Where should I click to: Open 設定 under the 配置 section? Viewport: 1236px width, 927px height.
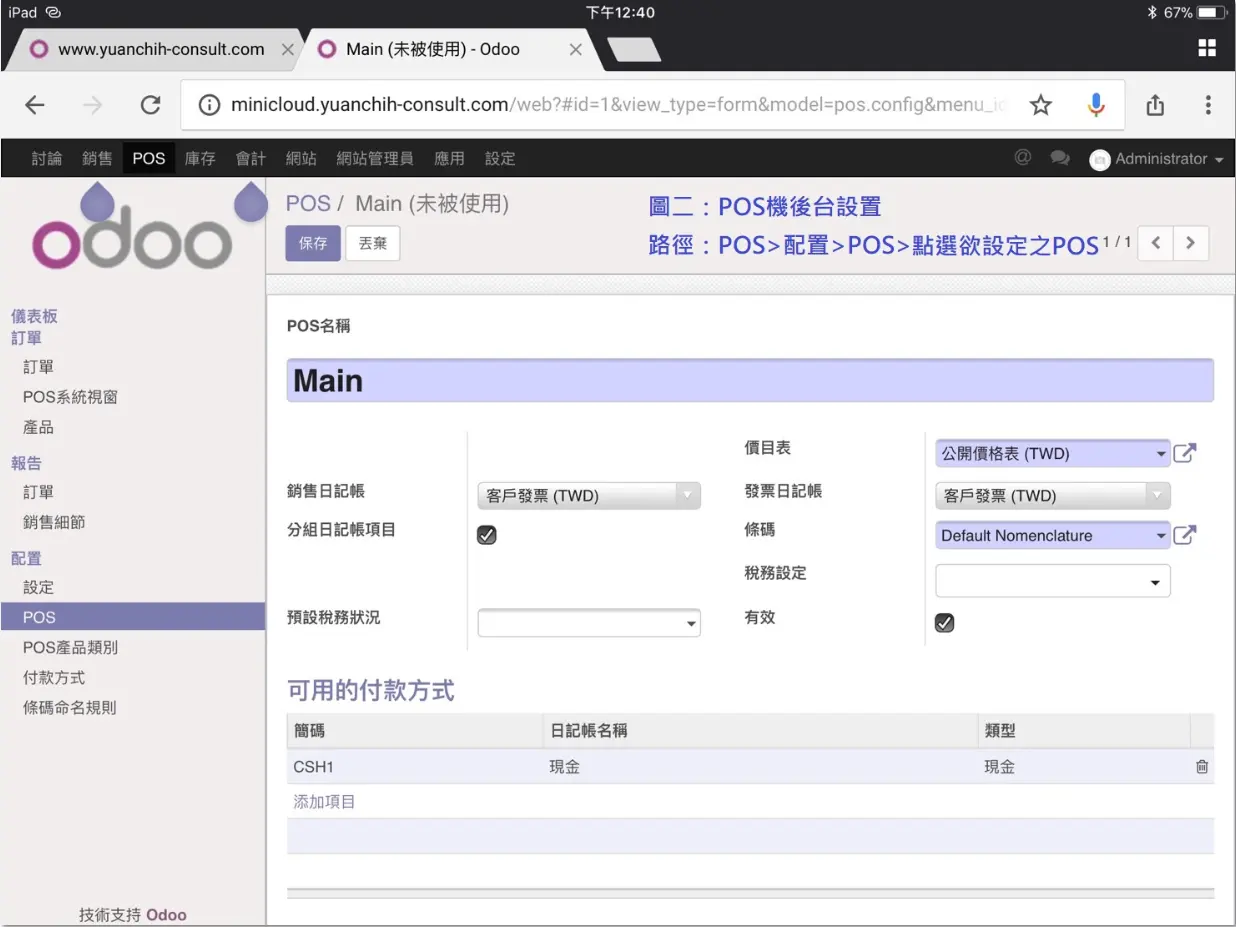[38, 587]
